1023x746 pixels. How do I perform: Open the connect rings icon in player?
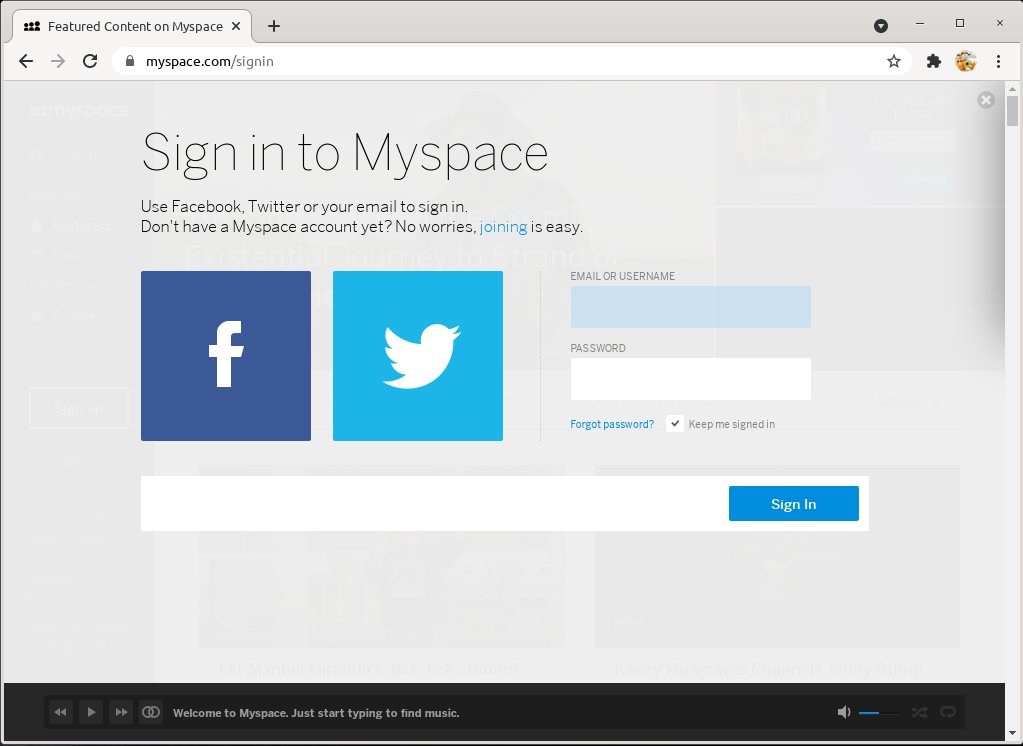coord(151,712)
